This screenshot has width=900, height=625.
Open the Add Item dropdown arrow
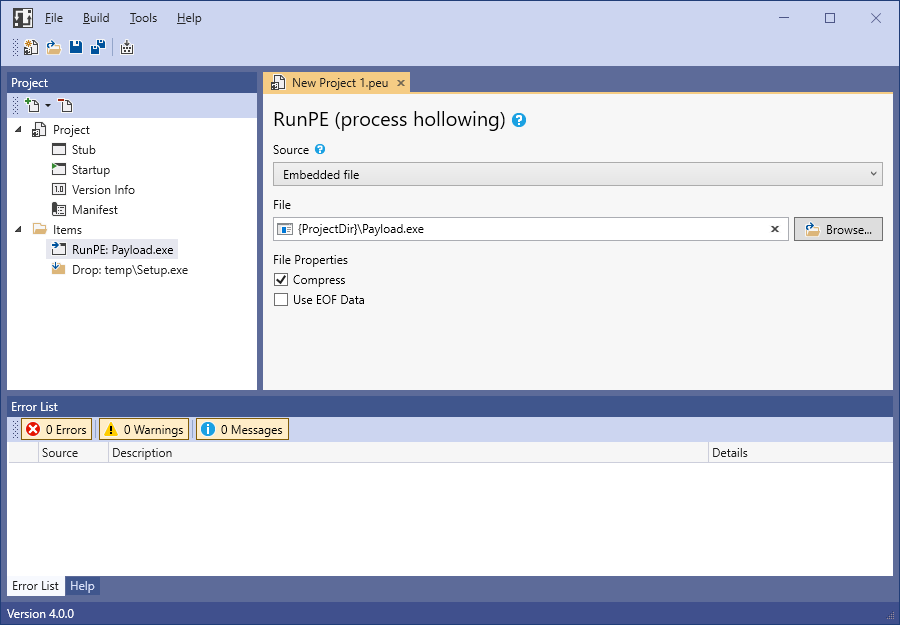pyautogui.click(x=47, y=106)
